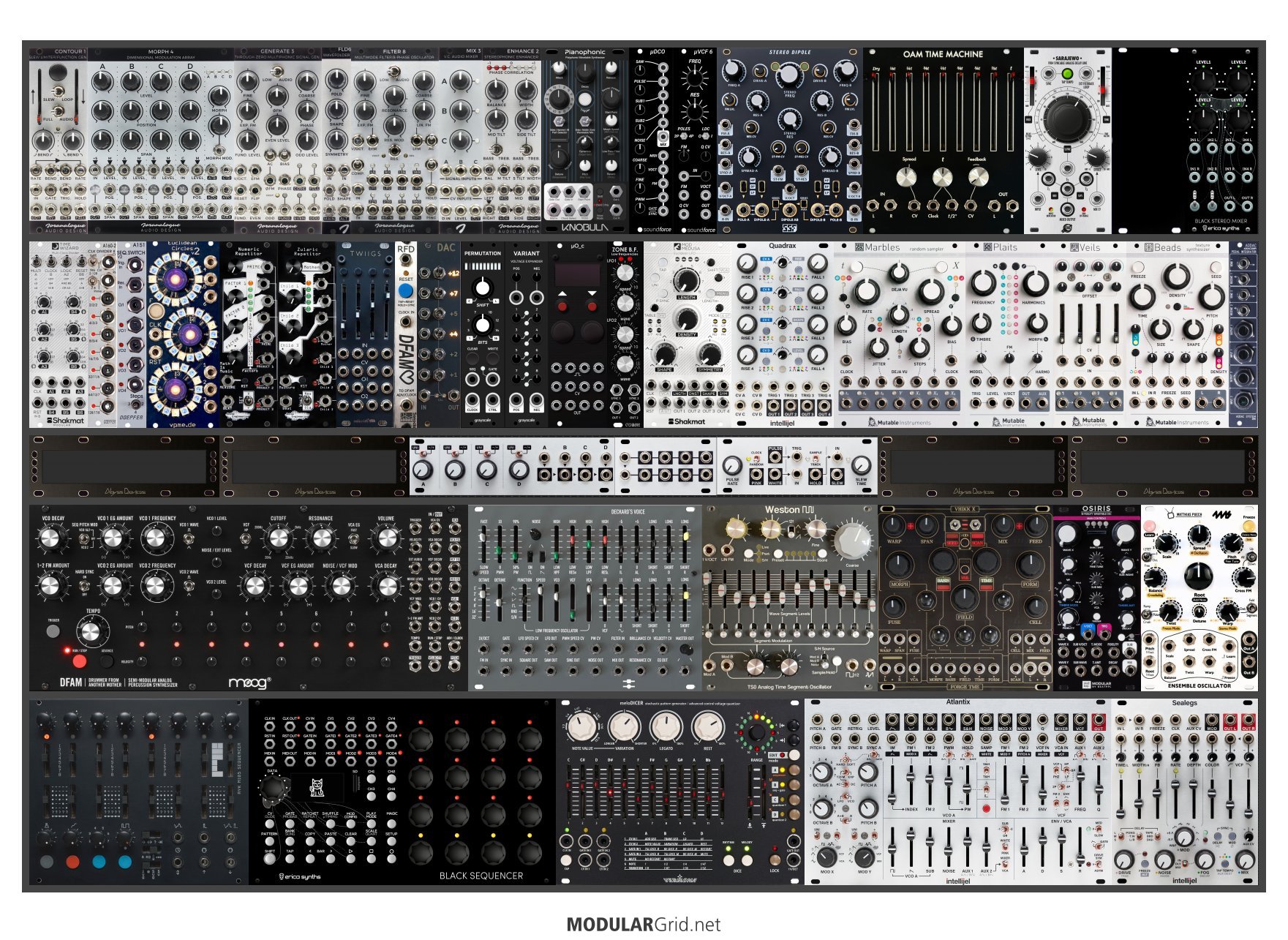Viewport: 1288px width, 940px height.
Task: Click the NOTE VALUE knob on meloDICER
Action: pos(582,727)
